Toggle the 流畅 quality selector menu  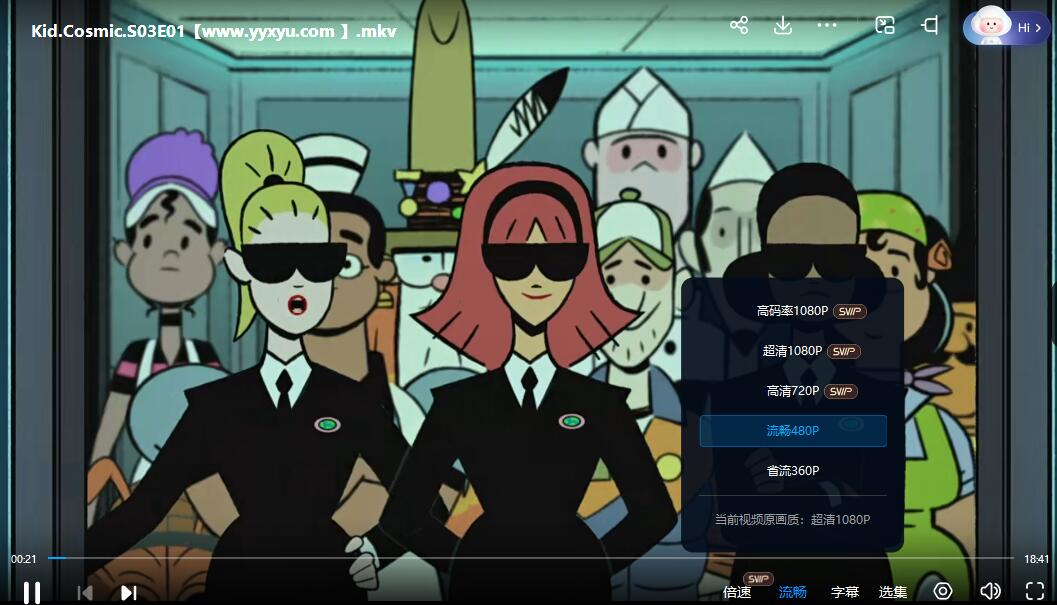pyautogui.click(x=793, y=592)
